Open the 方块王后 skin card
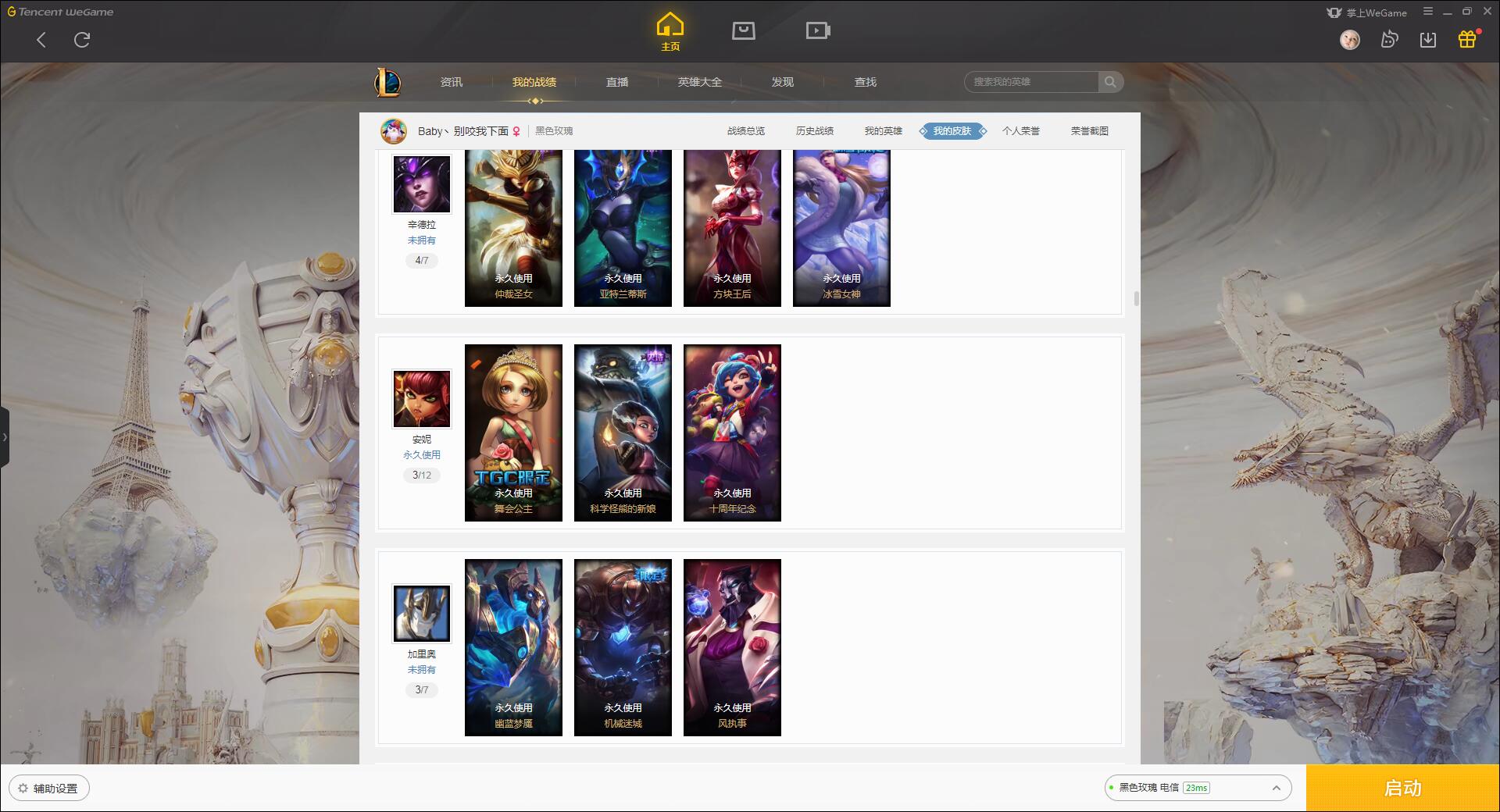 tap(732, 228)
